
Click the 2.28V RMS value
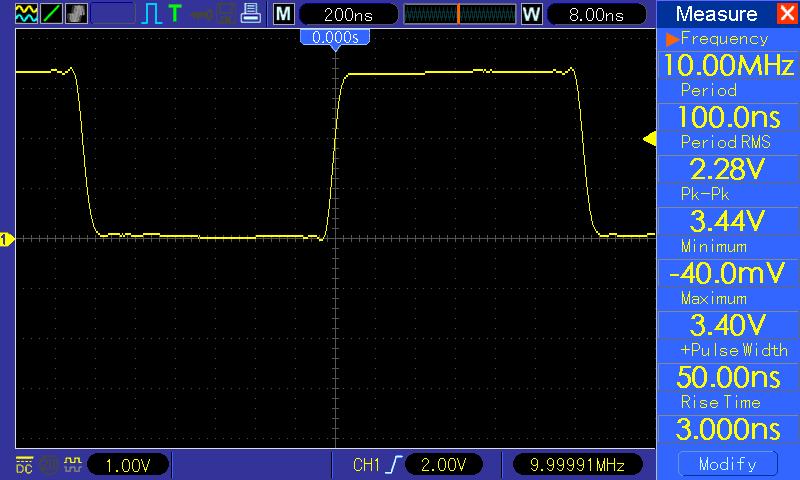(x=728, y=169)
